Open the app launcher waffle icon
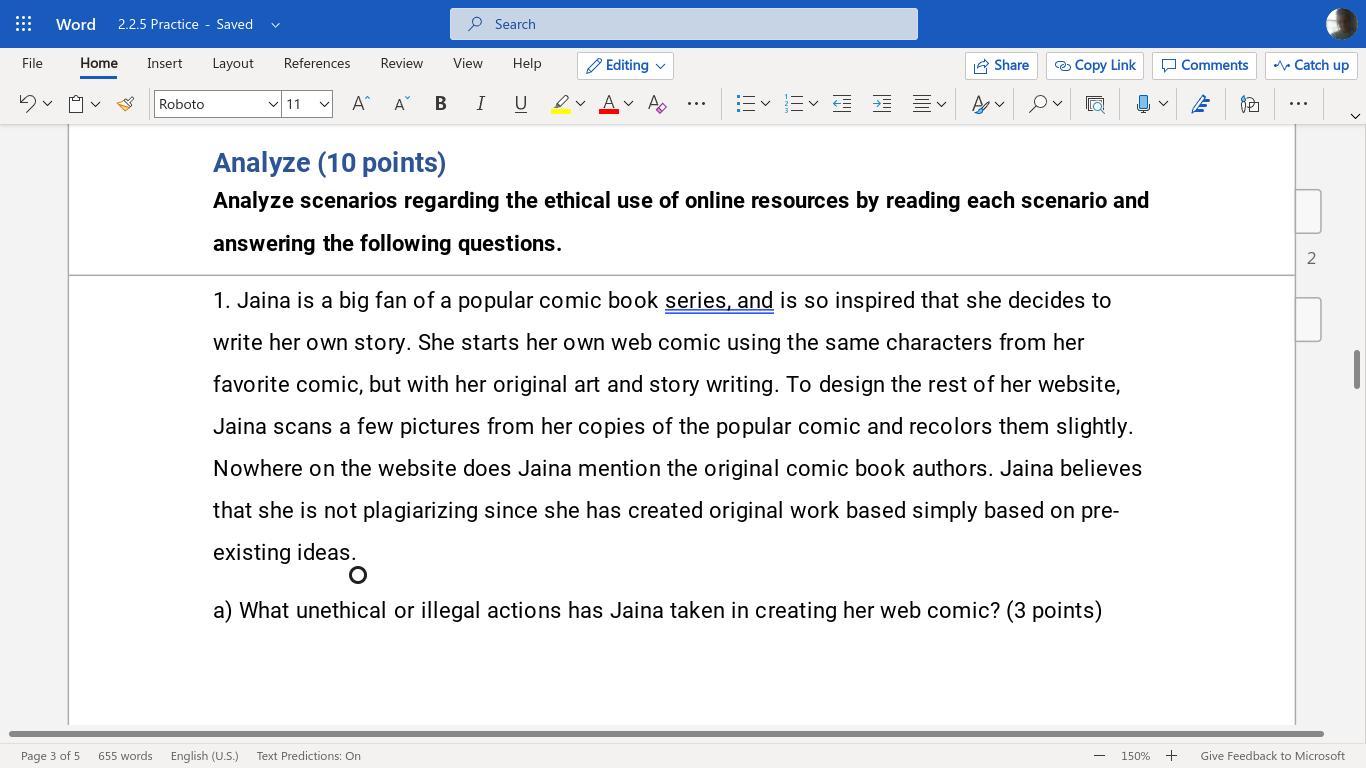Image resolution: width=1366 pixels, height=768 pixels. pyautogui.click(x=24, y=24)
